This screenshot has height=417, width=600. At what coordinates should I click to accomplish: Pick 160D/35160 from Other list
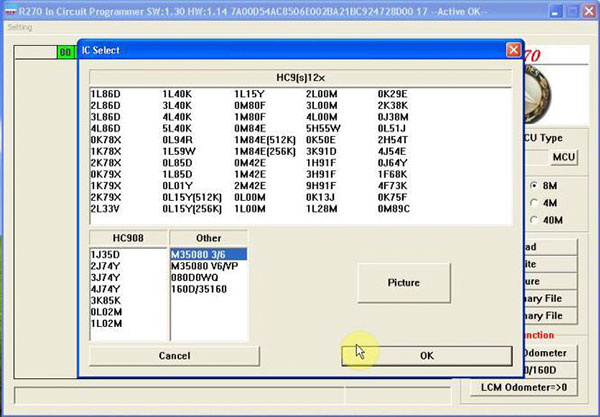[199, 289]
